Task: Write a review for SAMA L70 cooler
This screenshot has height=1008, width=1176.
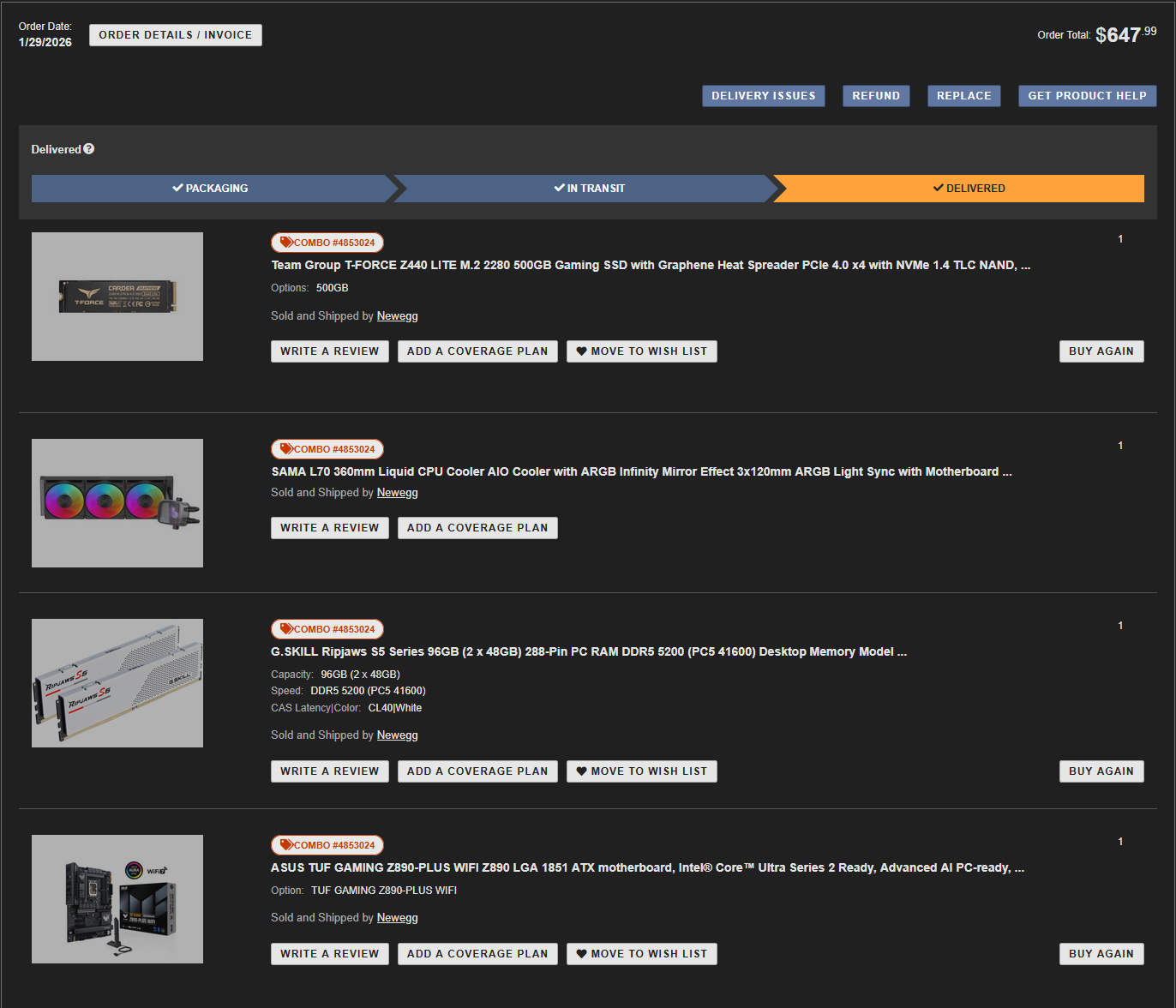Action: click(330, 528)
